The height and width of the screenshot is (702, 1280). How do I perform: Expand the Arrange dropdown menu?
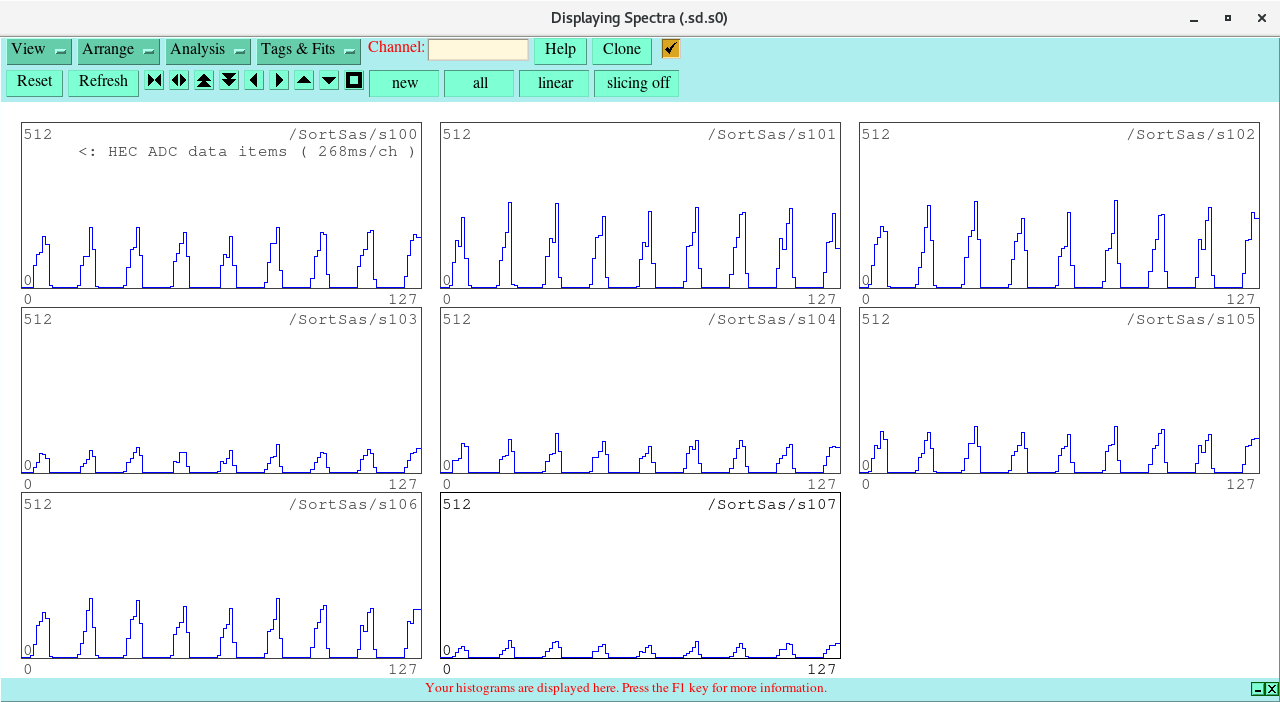pos(119,50)
